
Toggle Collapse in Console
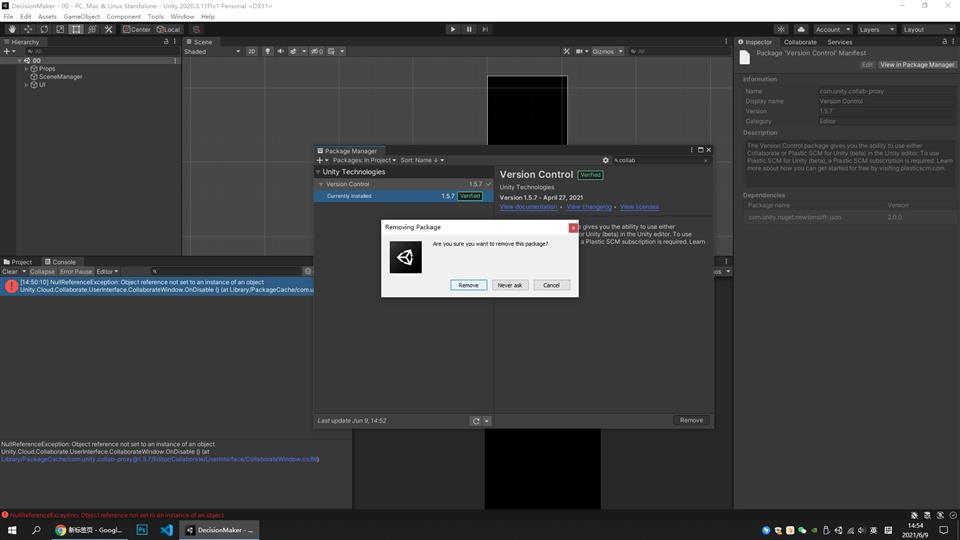pos(42,272)
